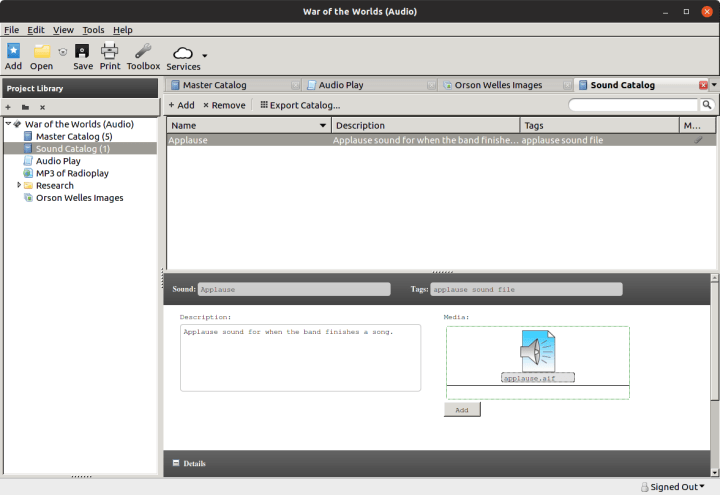Select Sound Catalog (1) in the tree
720x495 pixels.
click(73, 149)
